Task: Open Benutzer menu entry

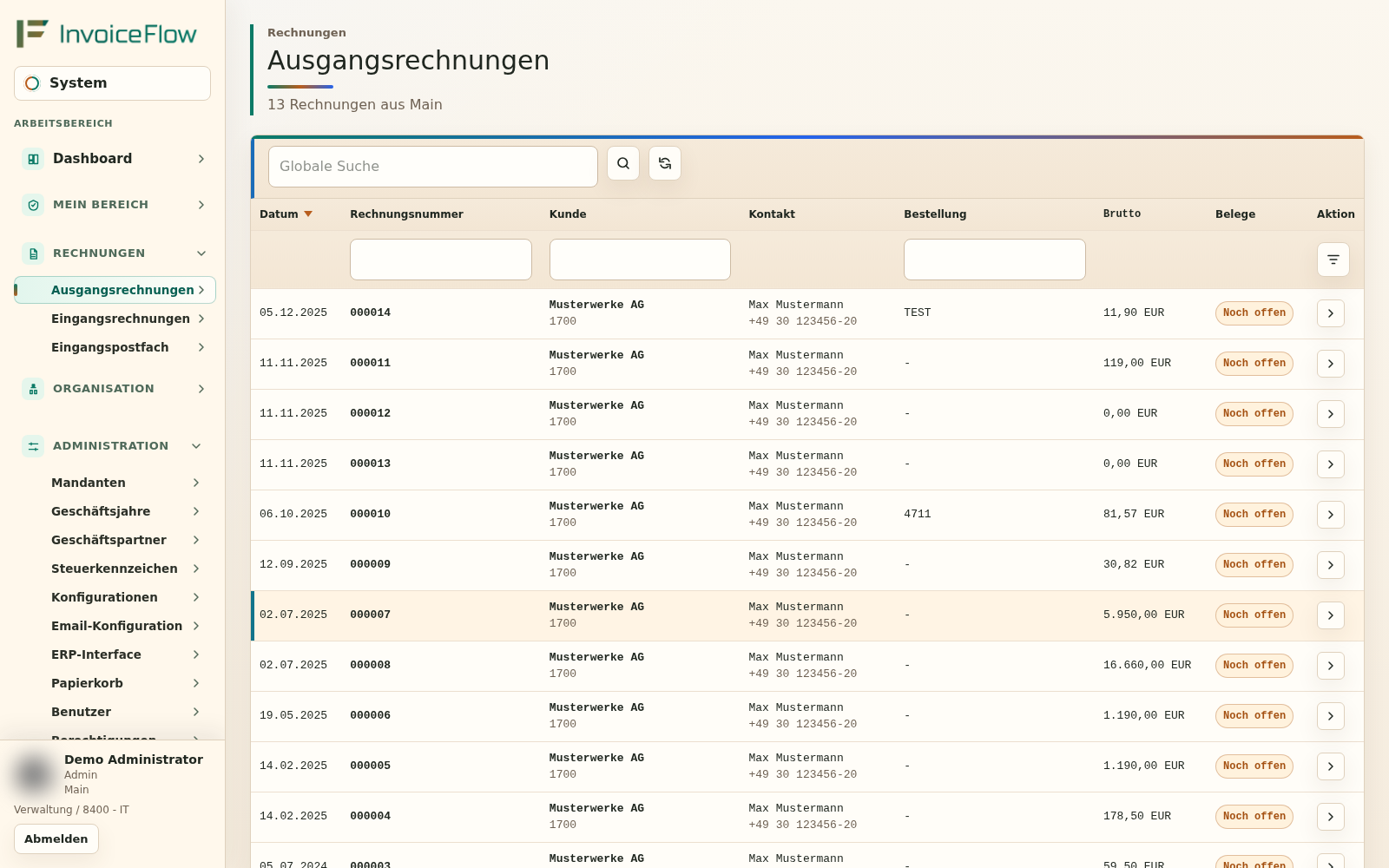Action: pos(115,712)
